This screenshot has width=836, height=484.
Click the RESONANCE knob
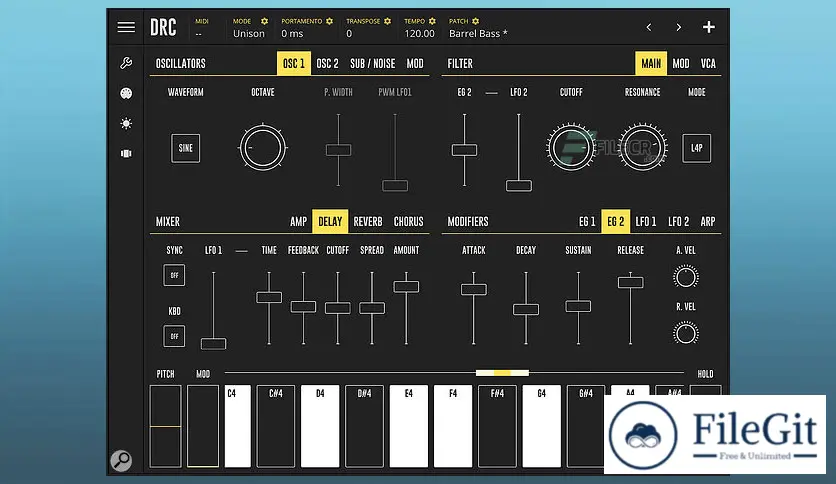click(642, 148)
